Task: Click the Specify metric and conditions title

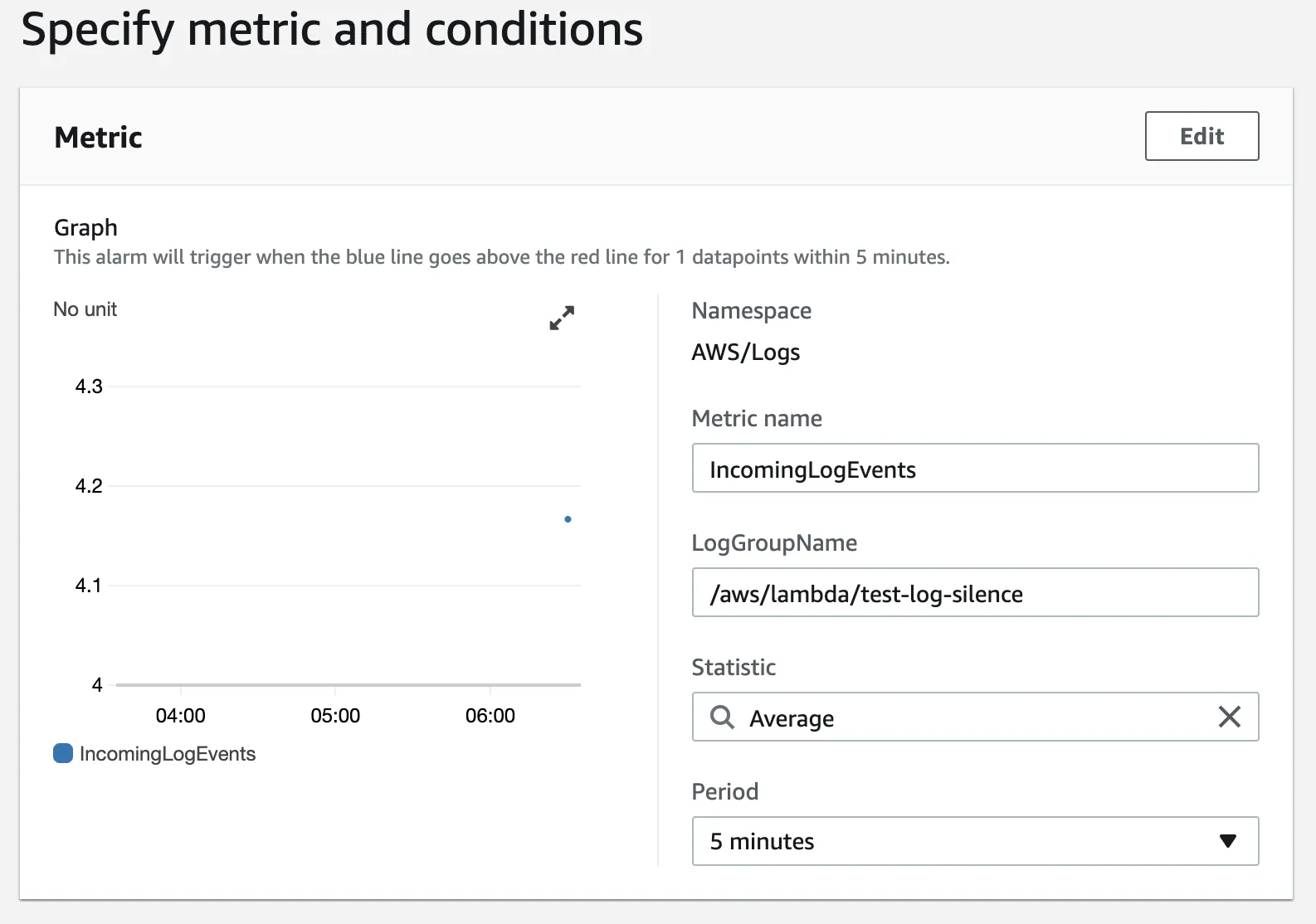Action: coord(332,30)
